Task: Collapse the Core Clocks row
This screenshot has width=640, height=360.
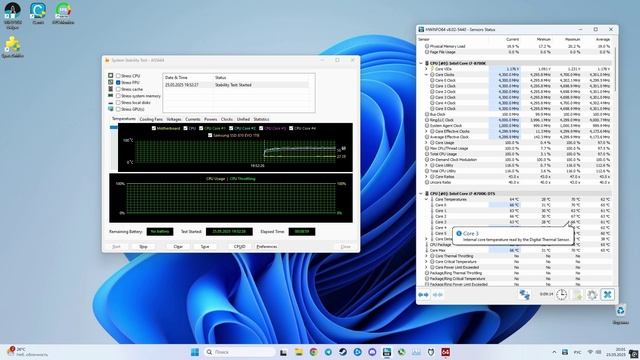Action: (427, 75)
